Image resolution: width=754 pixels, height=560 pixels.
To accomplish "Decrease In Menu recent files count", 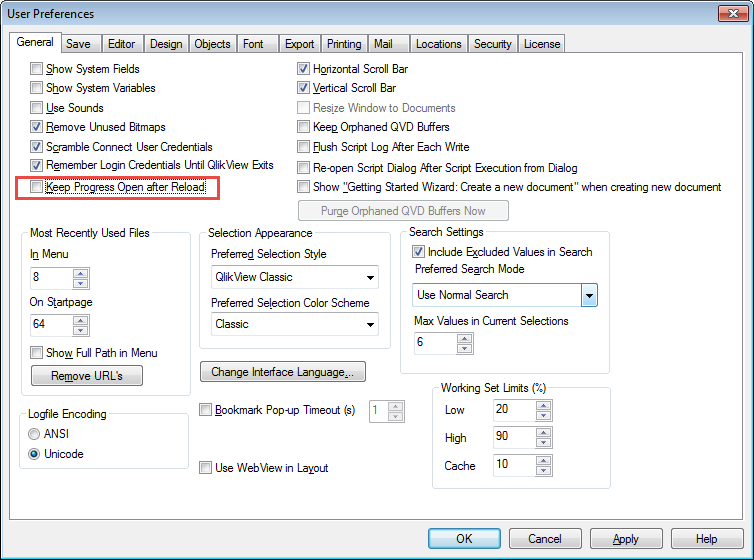I will (80, 283).
